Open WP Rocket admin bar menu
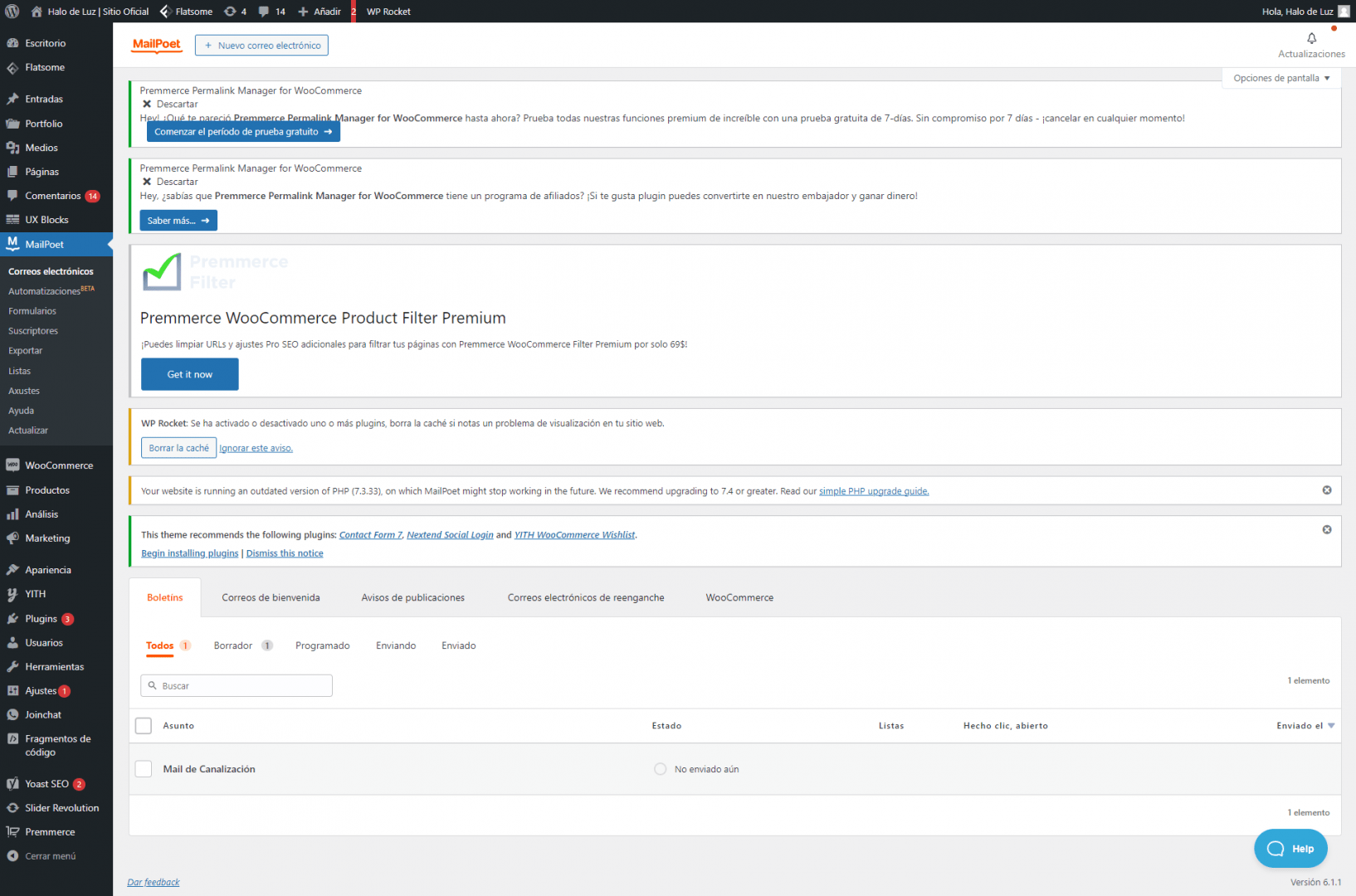 point(388,12)
